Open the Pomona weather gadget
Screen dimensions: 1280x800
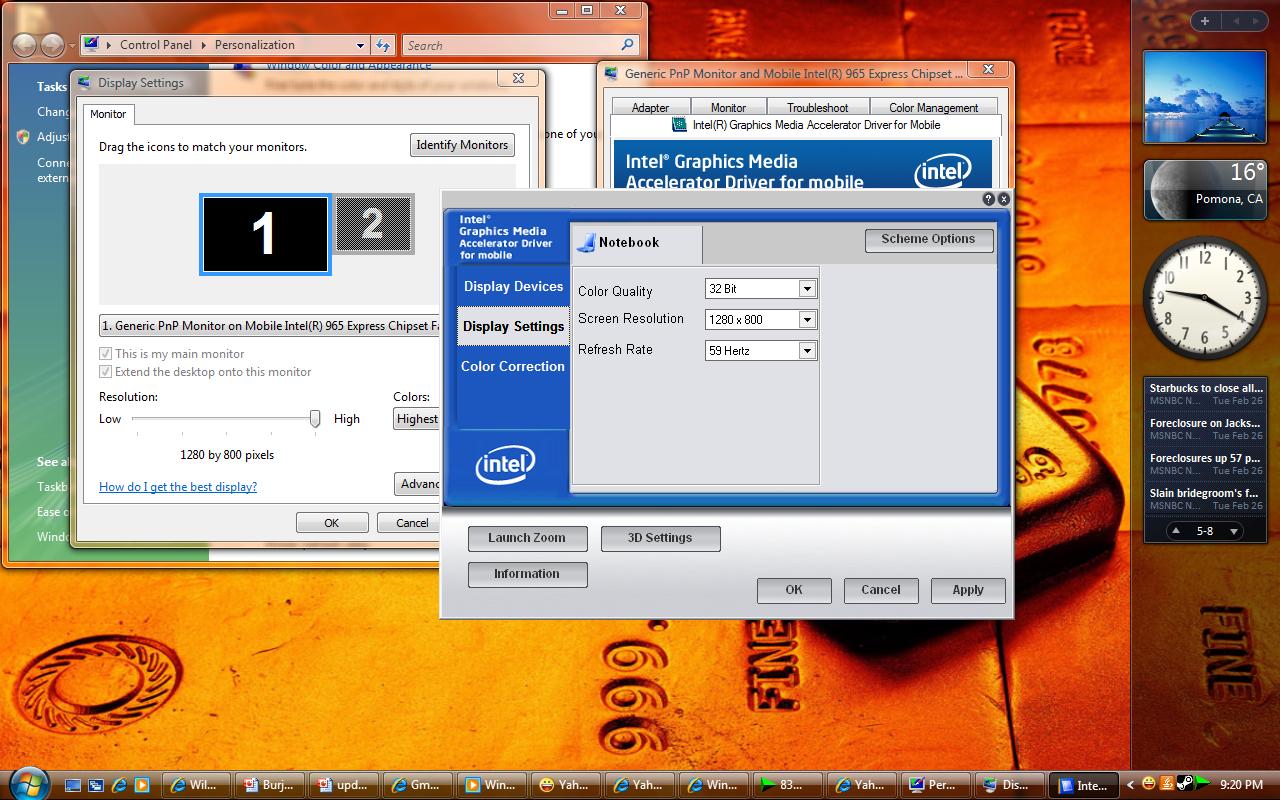(1205, 190)
